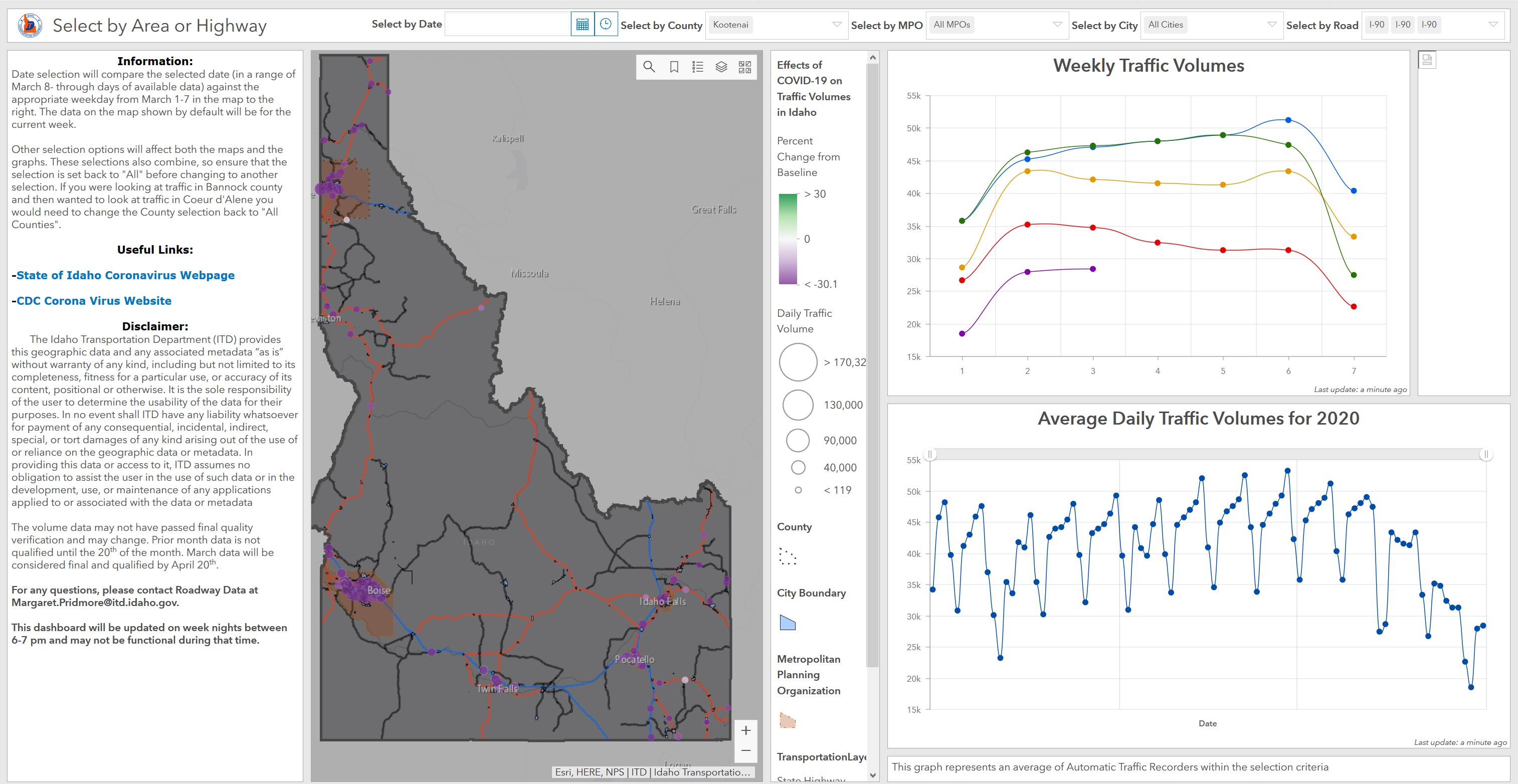1518x784 pixels.
Task: Click the Esri, HERE, NPS map attribution
Action: (652, 771)
